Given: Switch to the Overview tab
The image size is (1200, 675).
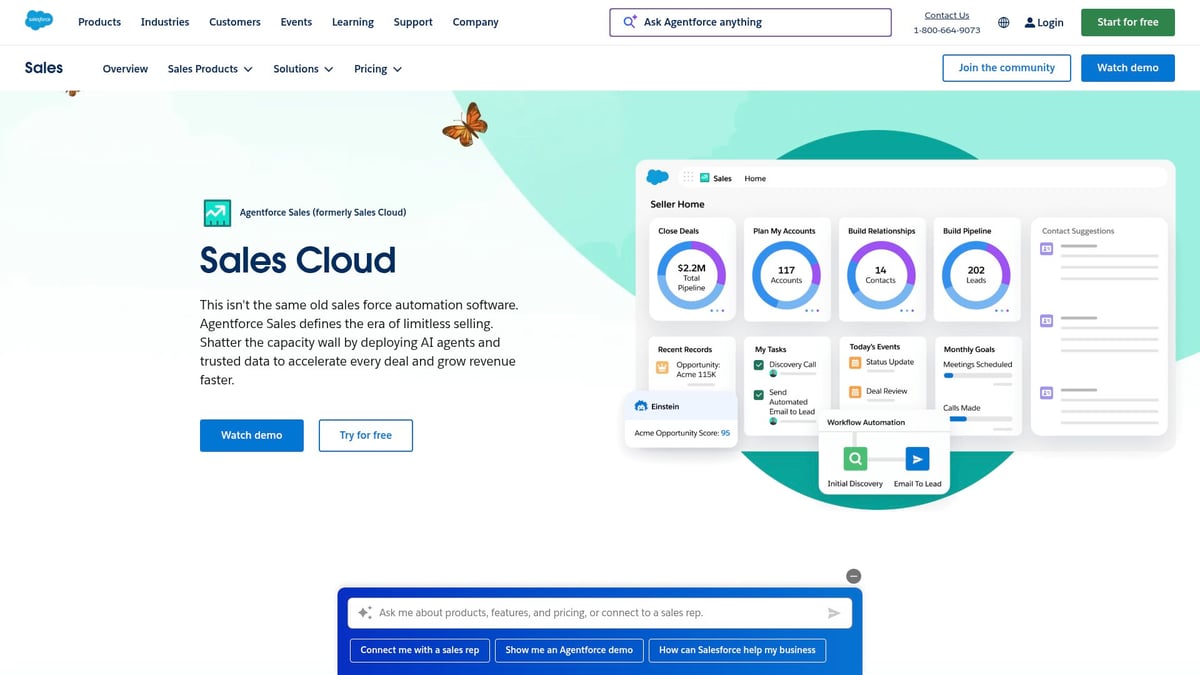Looking at the screenshot, I should pos(124,69).
